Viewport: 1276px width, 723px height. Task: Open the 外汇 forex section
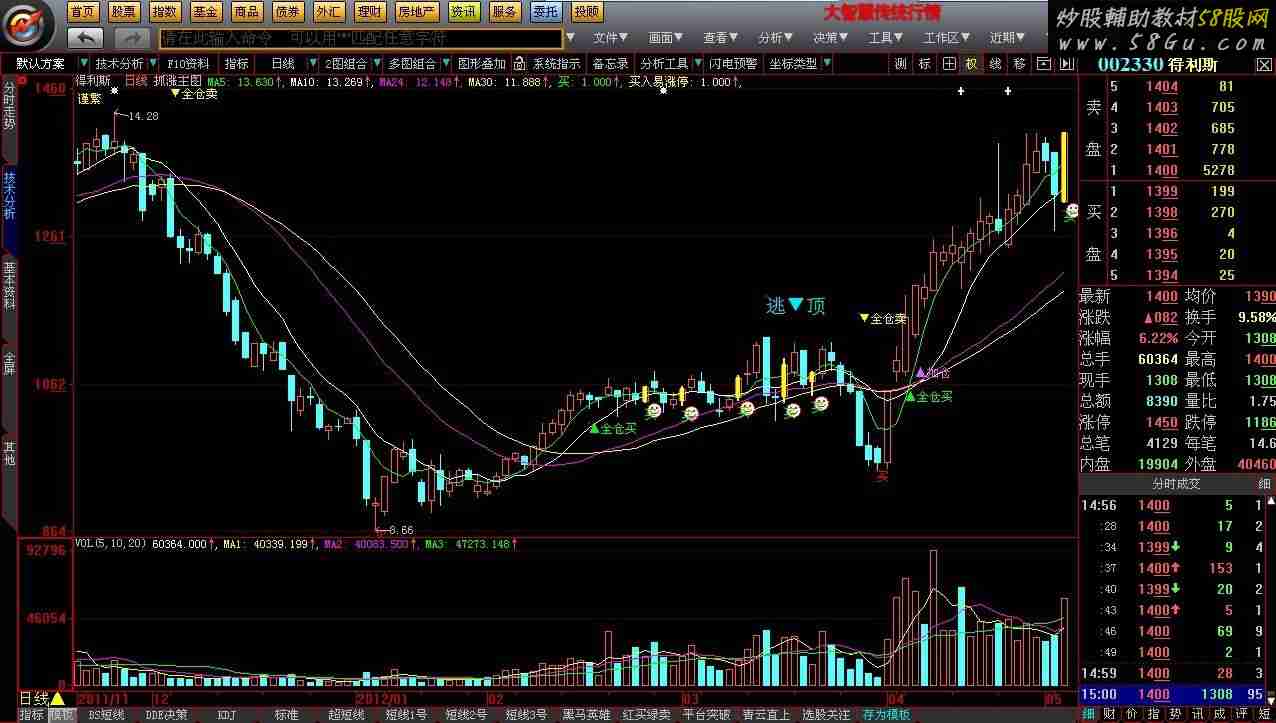[x=328, y=12]
